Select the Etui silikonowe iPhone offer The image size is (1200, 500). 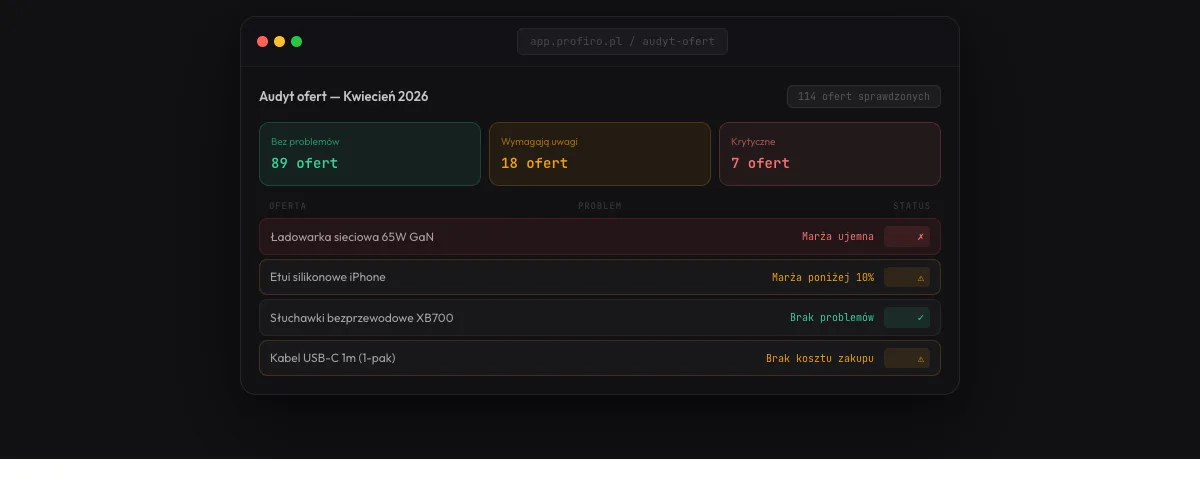click(600, 277)
